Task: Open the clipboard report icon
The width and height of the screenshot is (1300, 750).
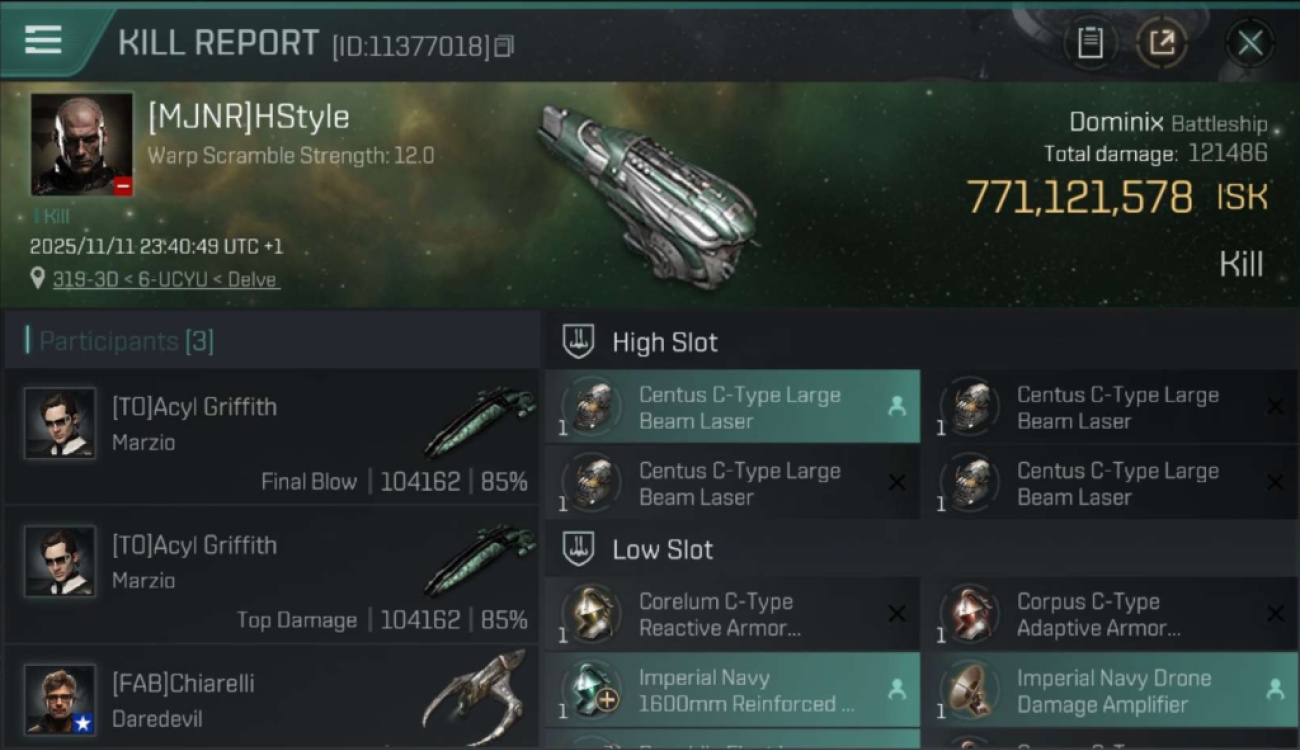Action: (1089, 43)
